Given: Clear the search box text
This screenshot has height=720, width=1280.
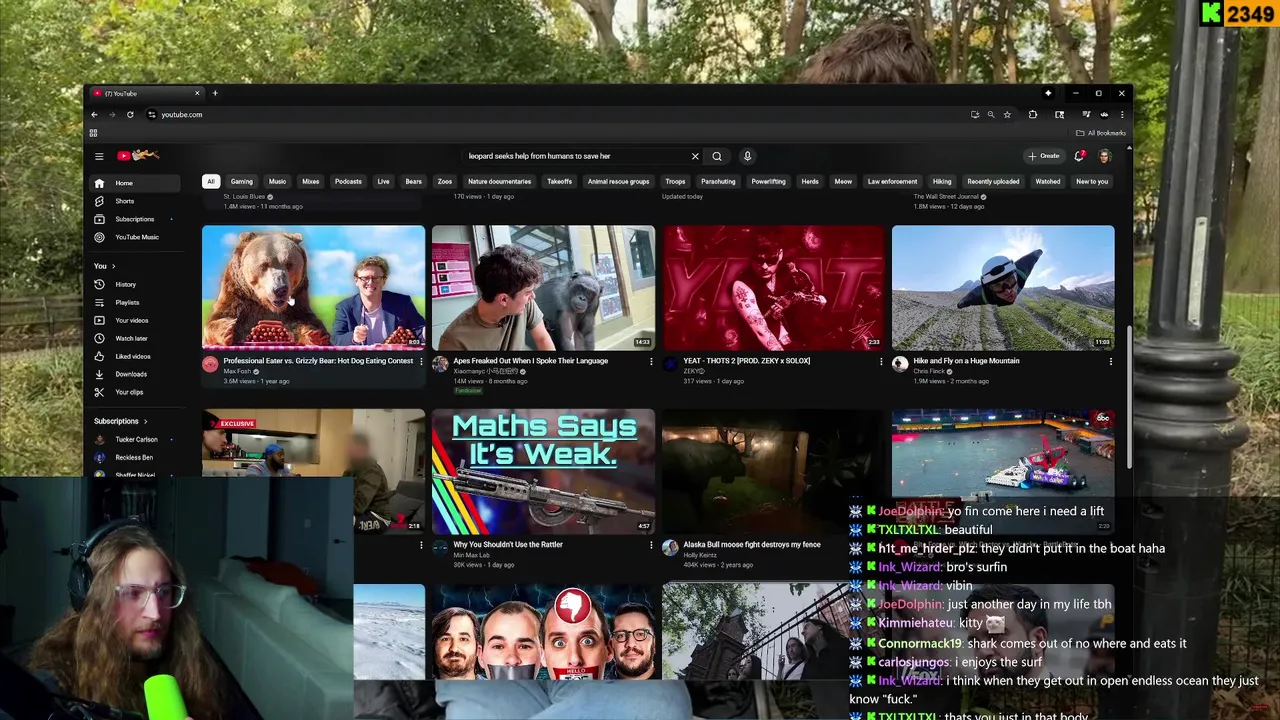Looking at the screenshot, I should tap(695, 156).
